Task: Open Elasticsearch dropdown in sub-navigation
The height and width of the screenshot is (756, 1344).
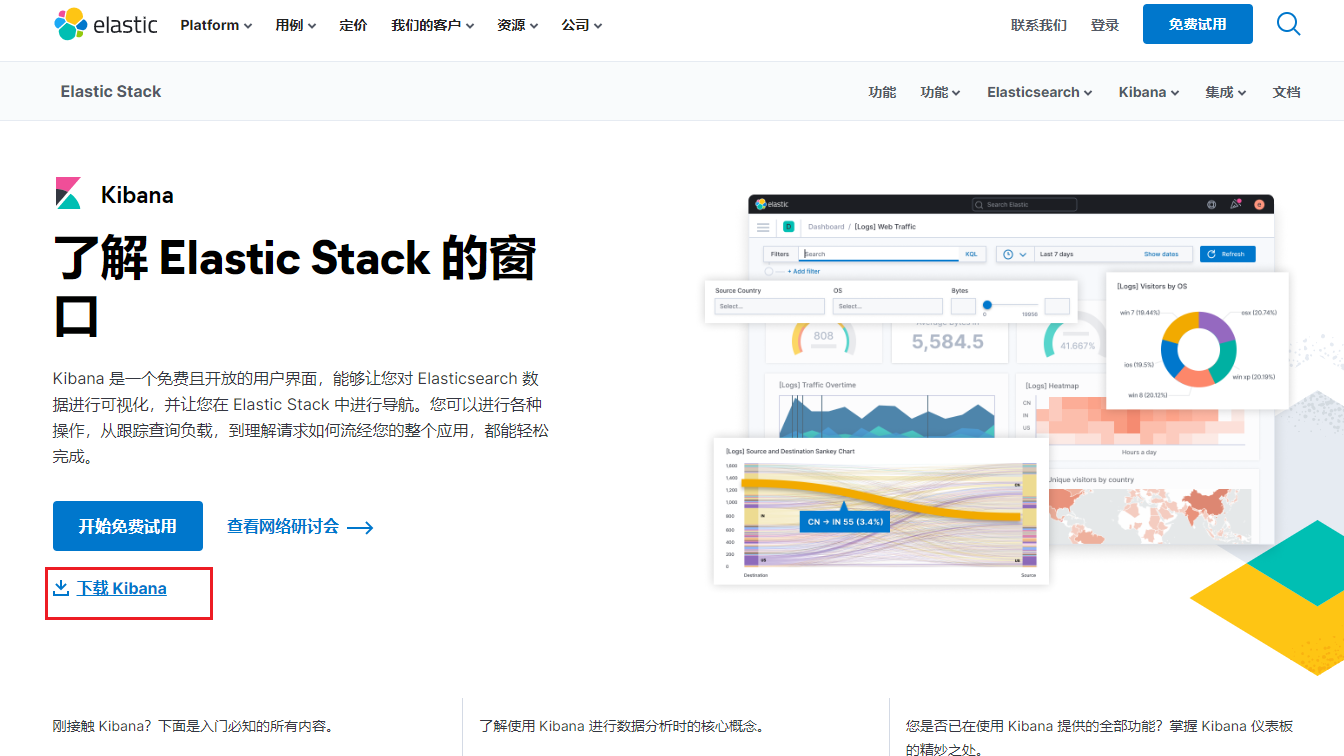Action: [1040, 92]
